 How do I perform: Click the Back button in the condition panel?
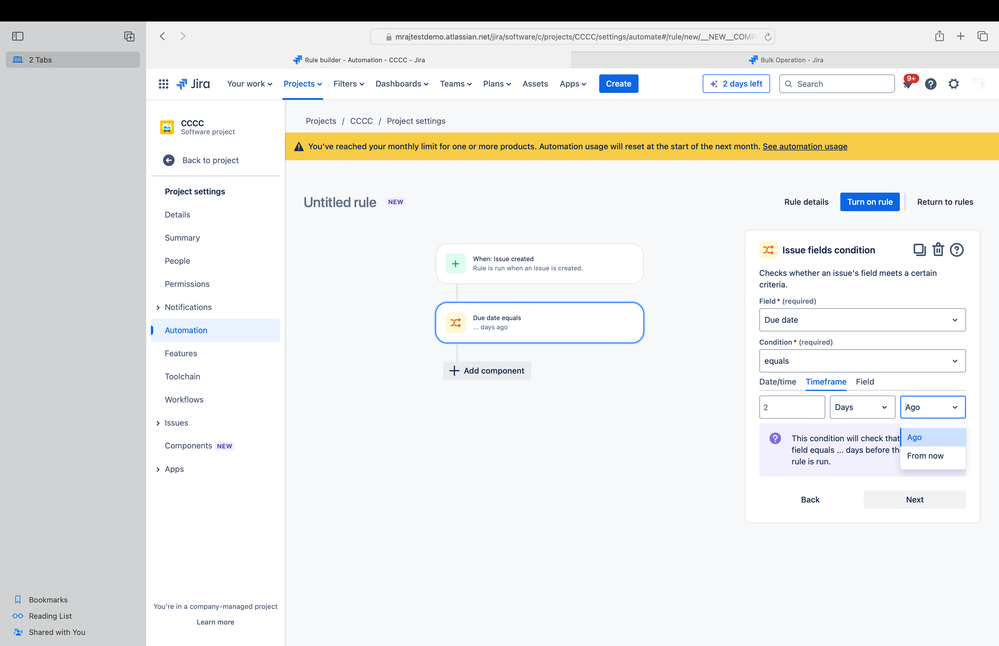[x=810, y=499]
